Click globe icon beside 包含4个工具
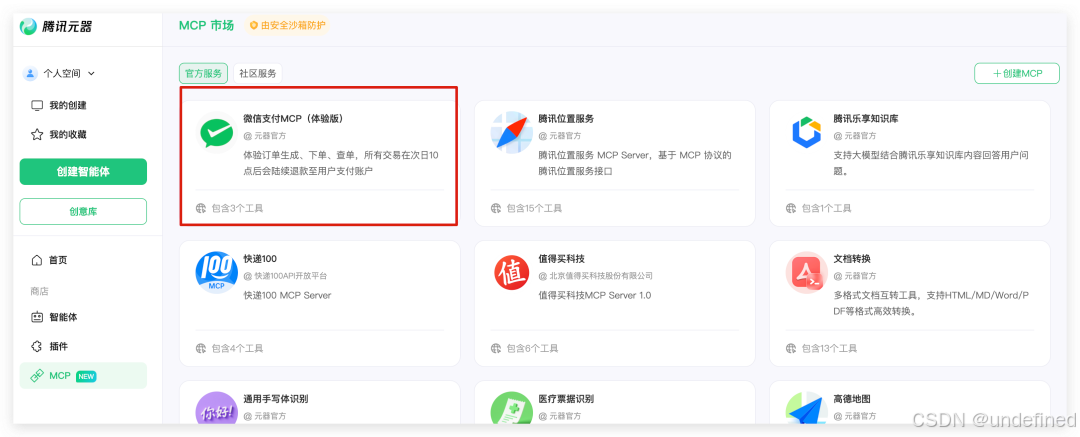Viewport: 1080px width, 437px height. [x=201, y=348]
